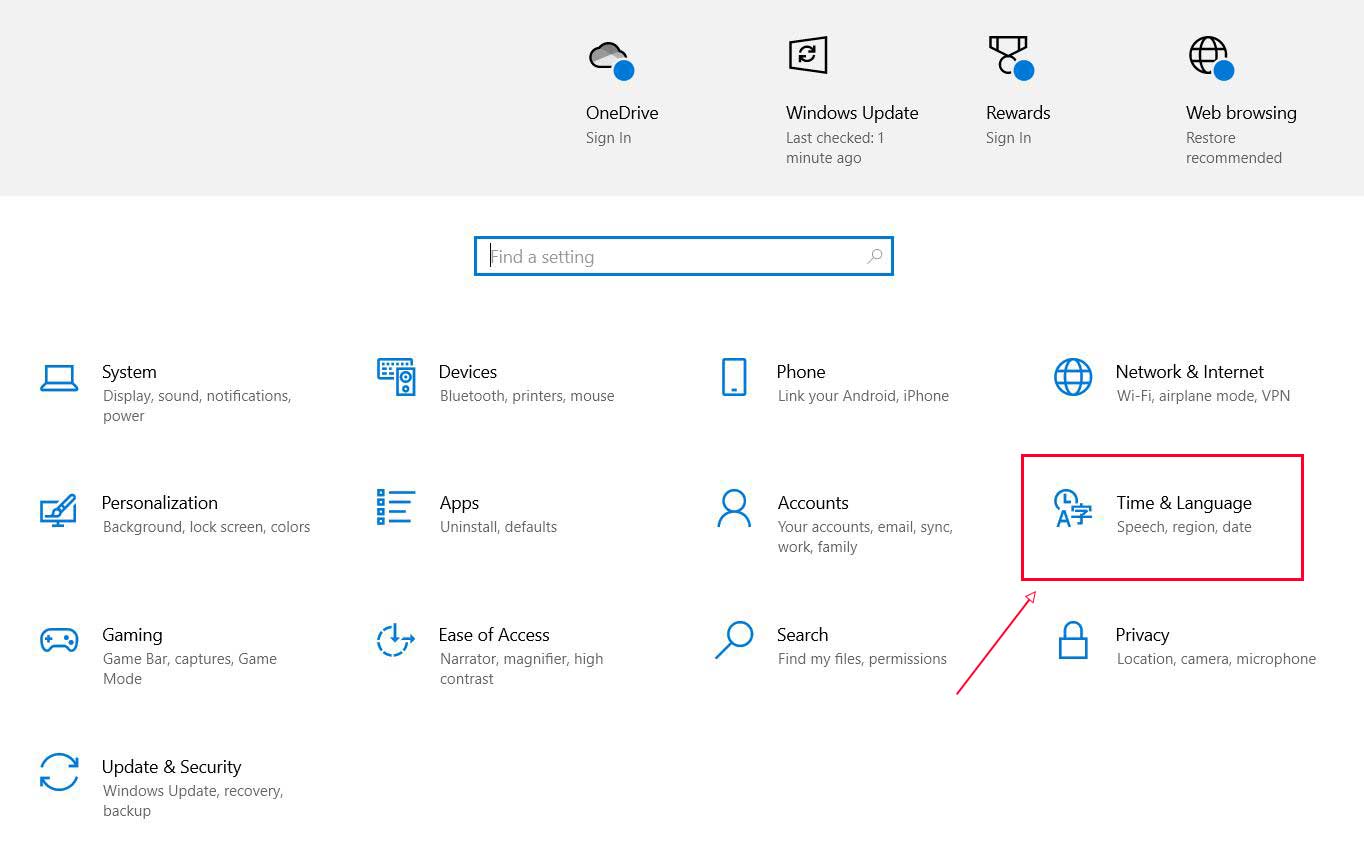Click 'Wi-Fi, airplane mode, VPN' description
This screenshot has width=1364, height=861.
tap(1203, 396)
